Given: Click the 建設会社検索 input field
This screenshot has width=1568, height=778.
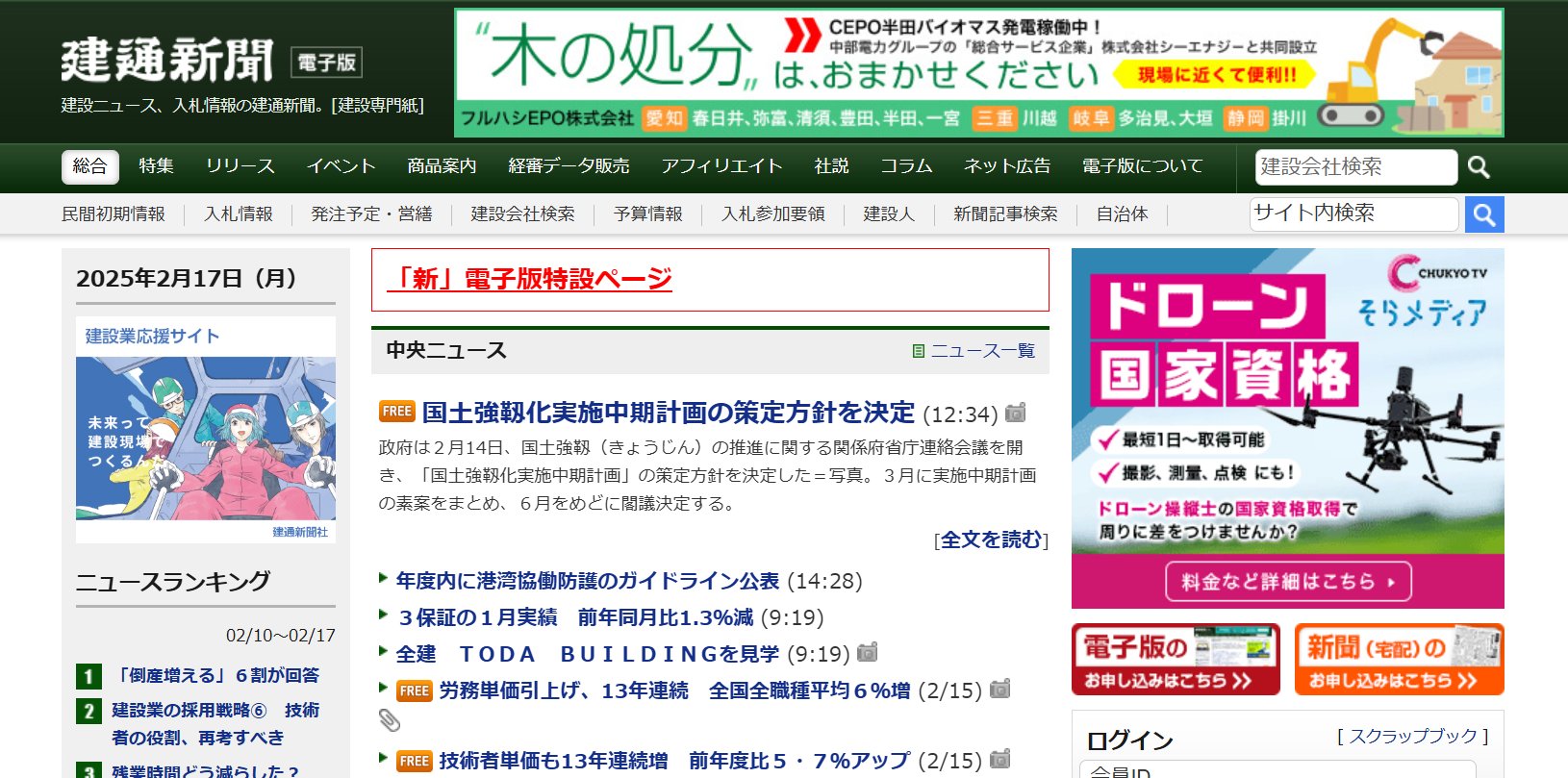Looking at the screenshot, I should 1356,167.
